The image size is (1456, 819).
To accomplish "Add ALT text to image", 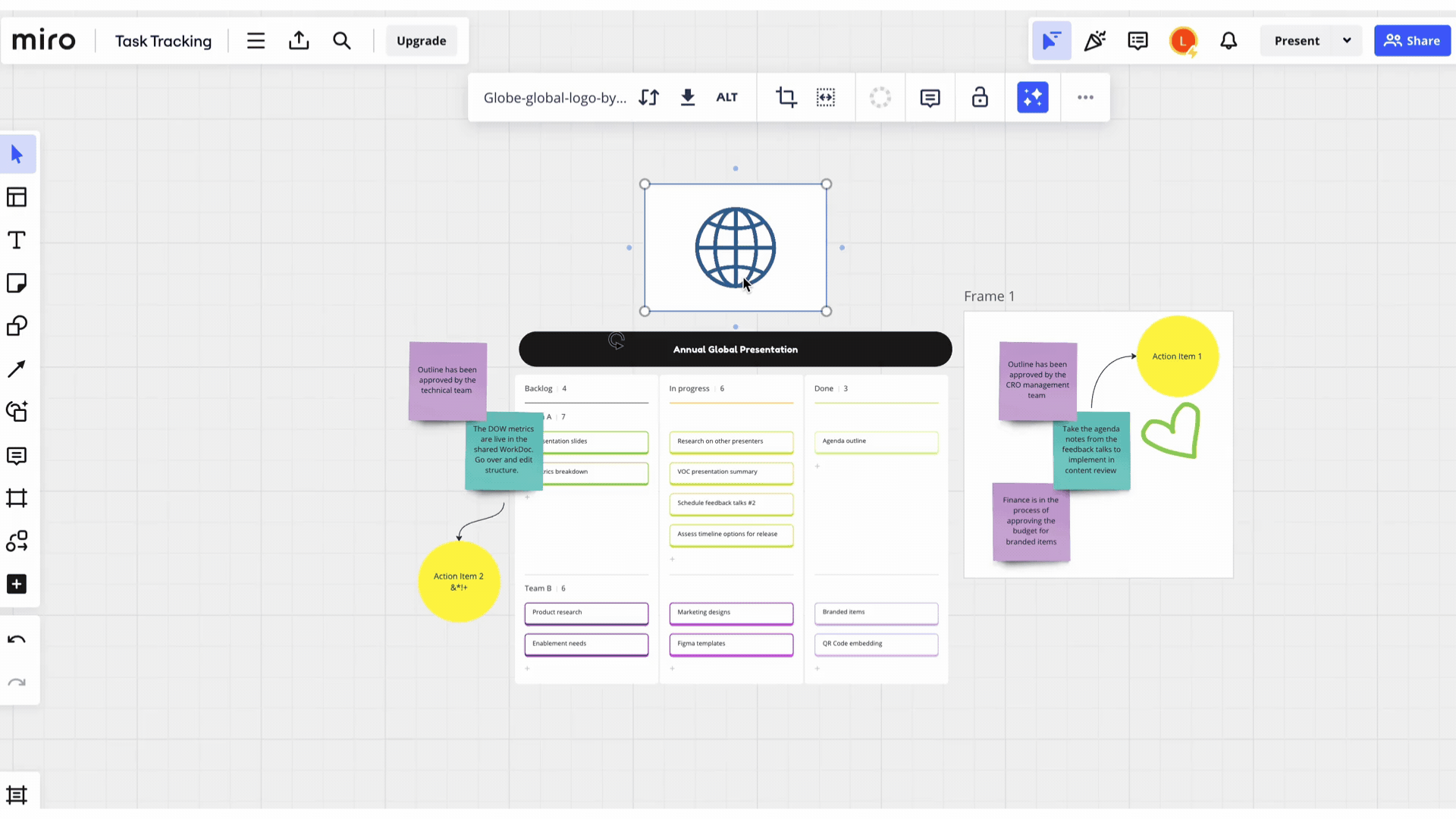I will point(726,97).
